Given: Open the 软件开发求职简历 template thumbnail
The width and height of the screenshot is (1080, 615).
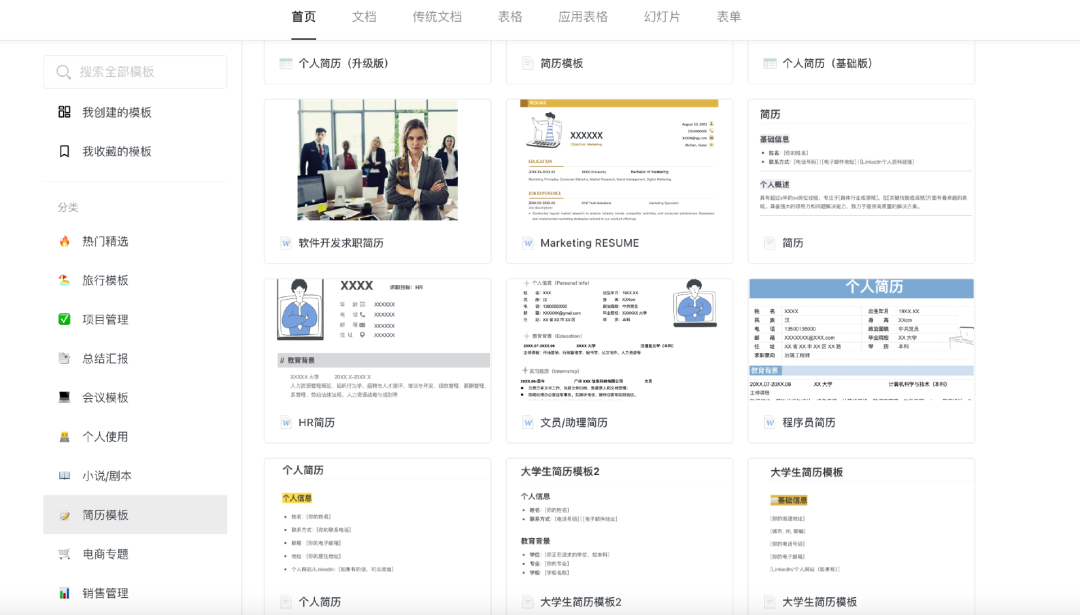Looking at the screenshot, I should 377,160.
